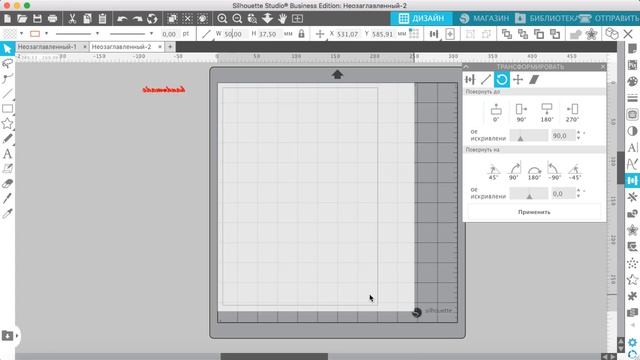Click the Fit to Page zoom icon
Screen dimensions: 640x360
(x=298, y=18)
